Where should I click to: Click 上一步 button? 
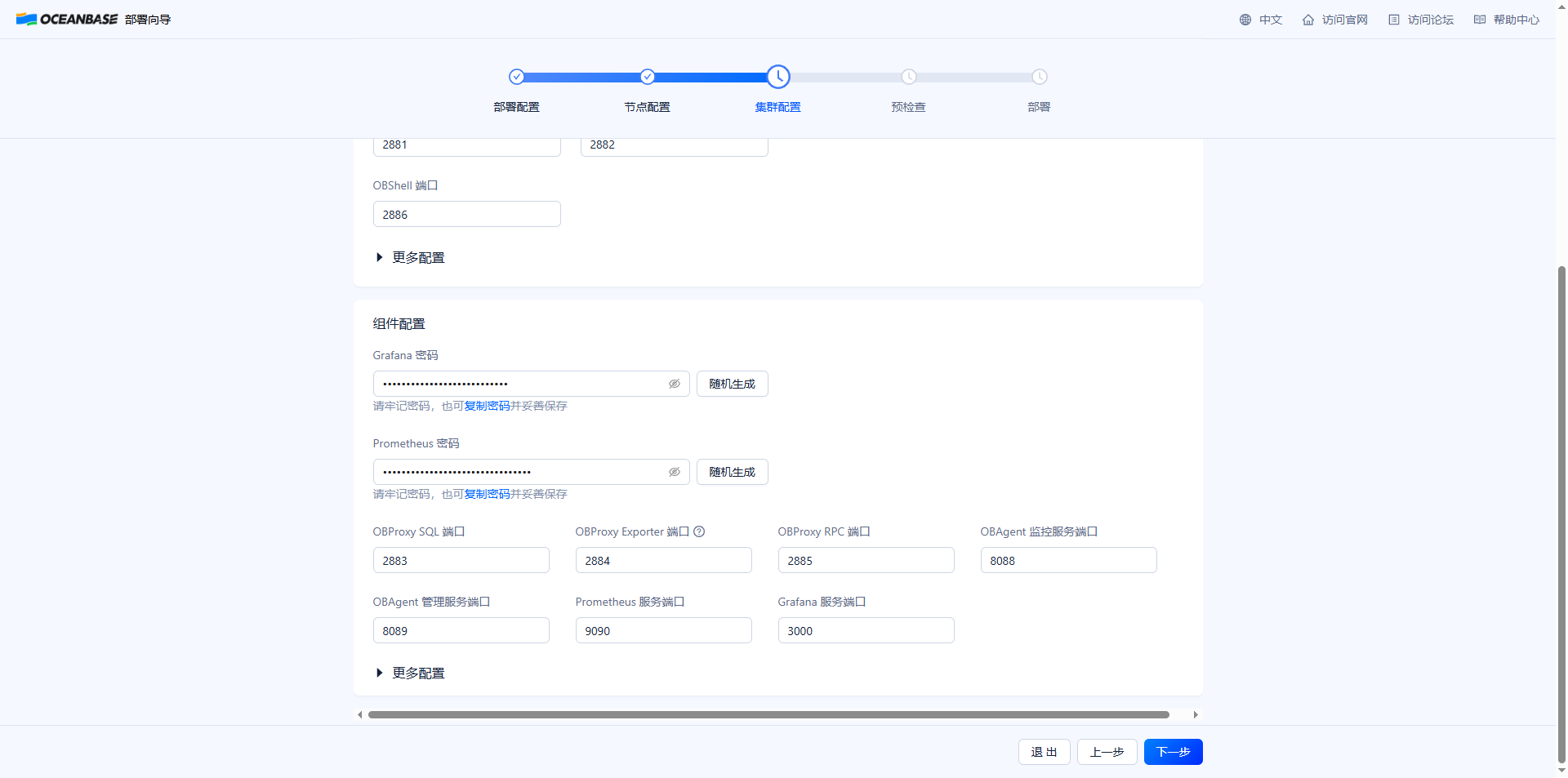pos(1107,752)
